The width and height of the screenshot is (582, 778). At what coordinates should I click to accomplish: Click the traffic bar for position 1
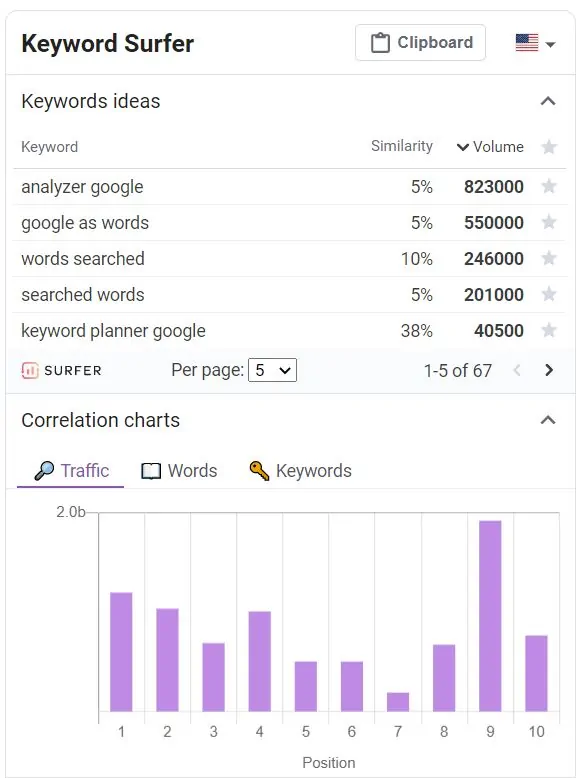coord(121,652)
